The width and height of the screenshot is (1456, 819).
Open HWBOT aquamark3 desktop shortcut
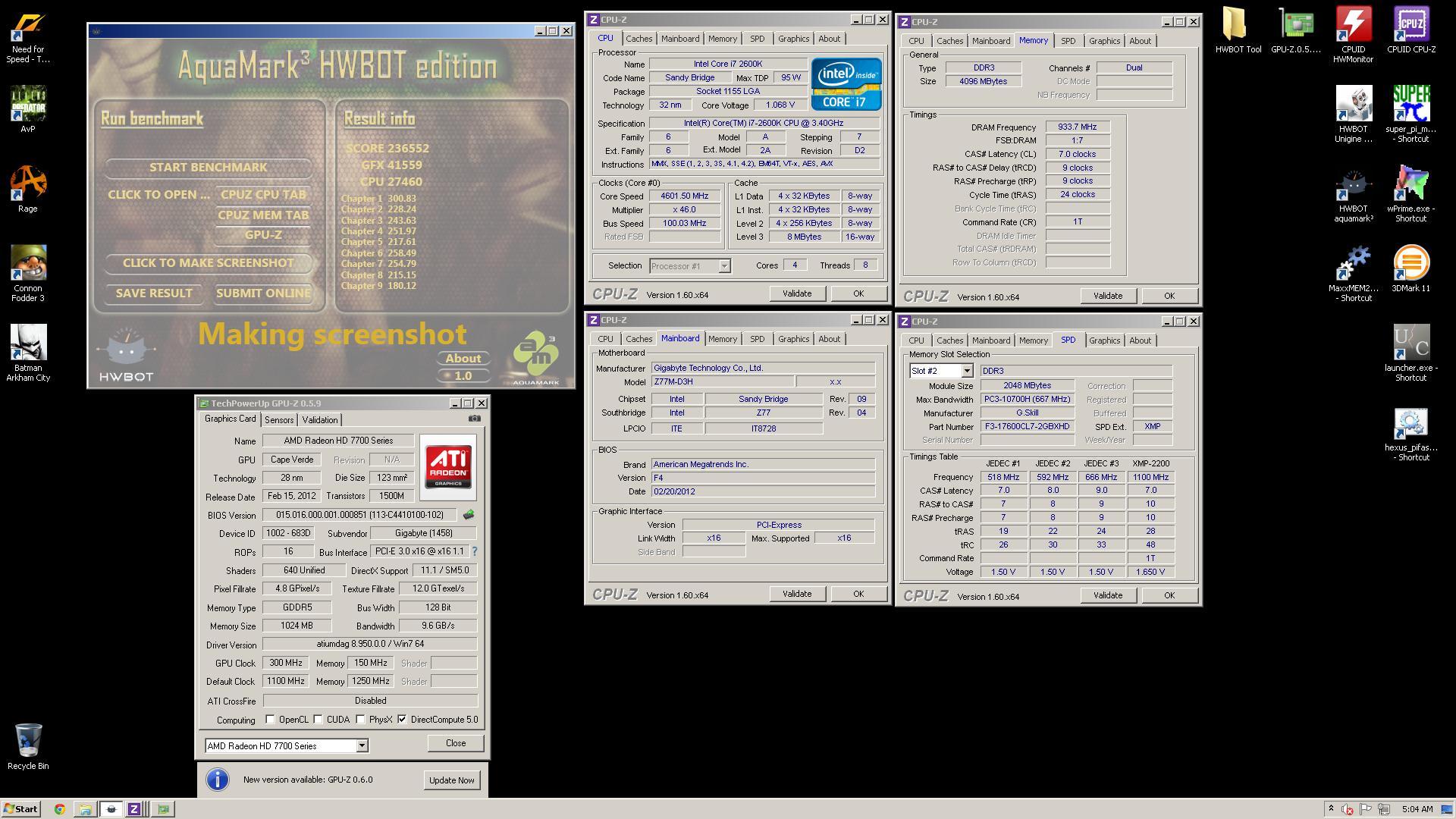coord(1354,195)
